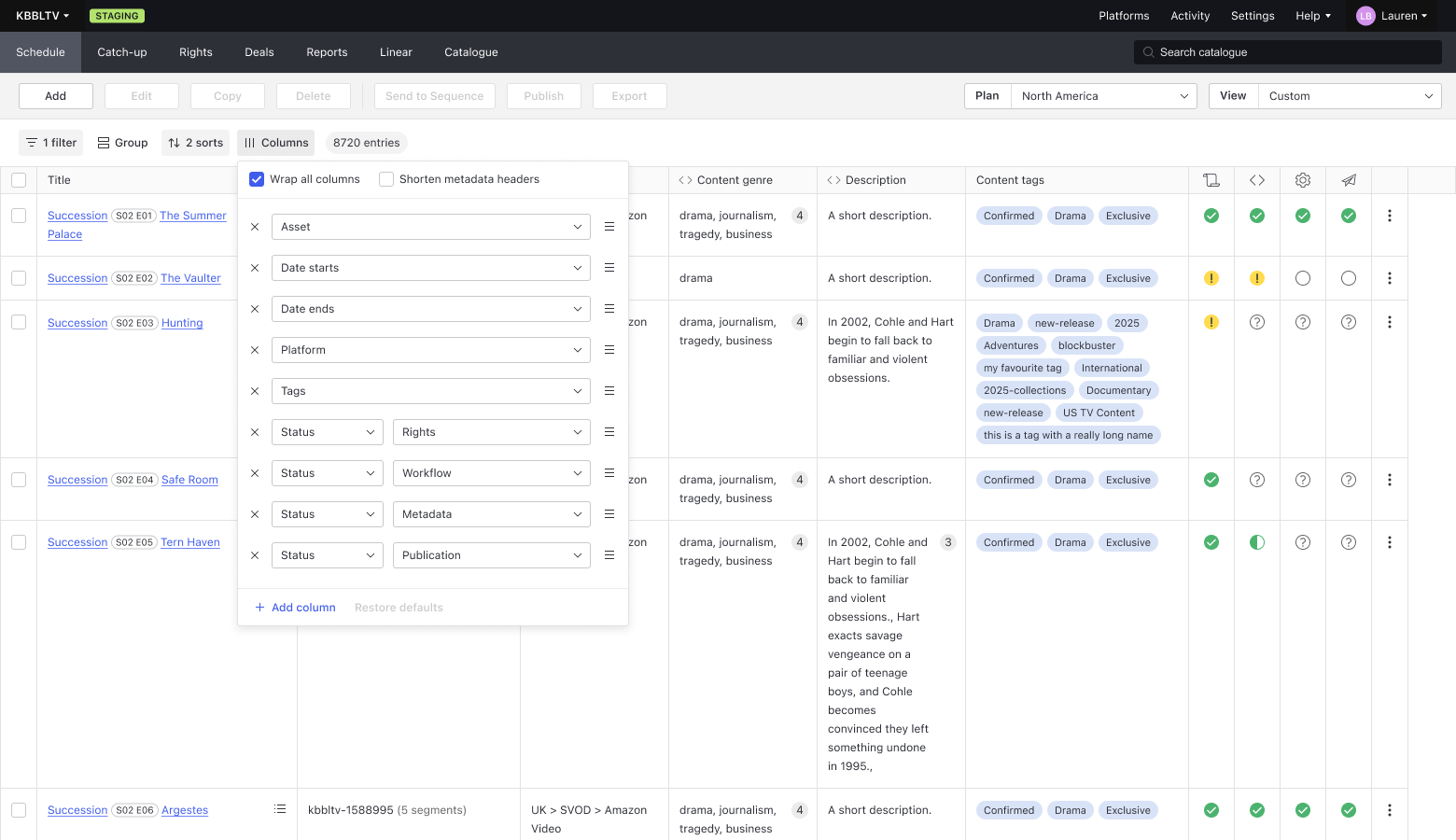Image resolution: width=1456 pixels, height=840 pixels.
Task: Open the Platform column dropdown
Action: 431,350
